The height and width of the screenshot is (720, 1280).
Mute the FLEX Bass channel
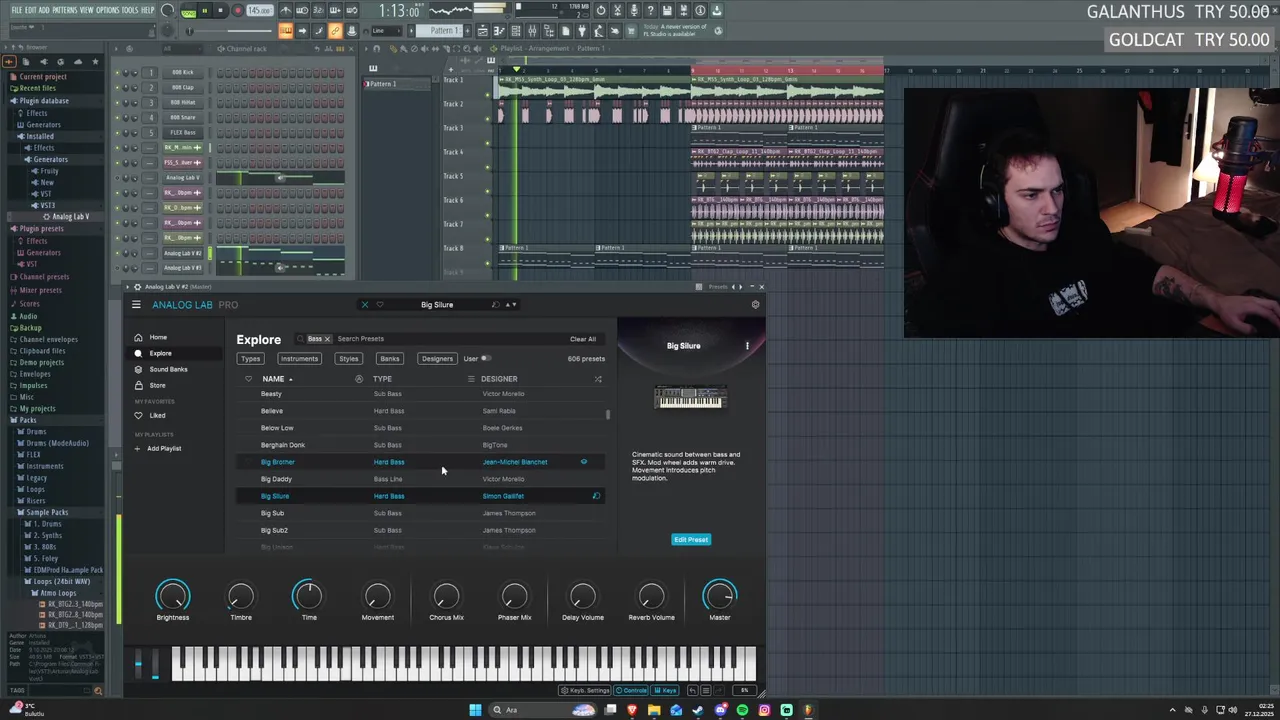[x=117, y=132]
